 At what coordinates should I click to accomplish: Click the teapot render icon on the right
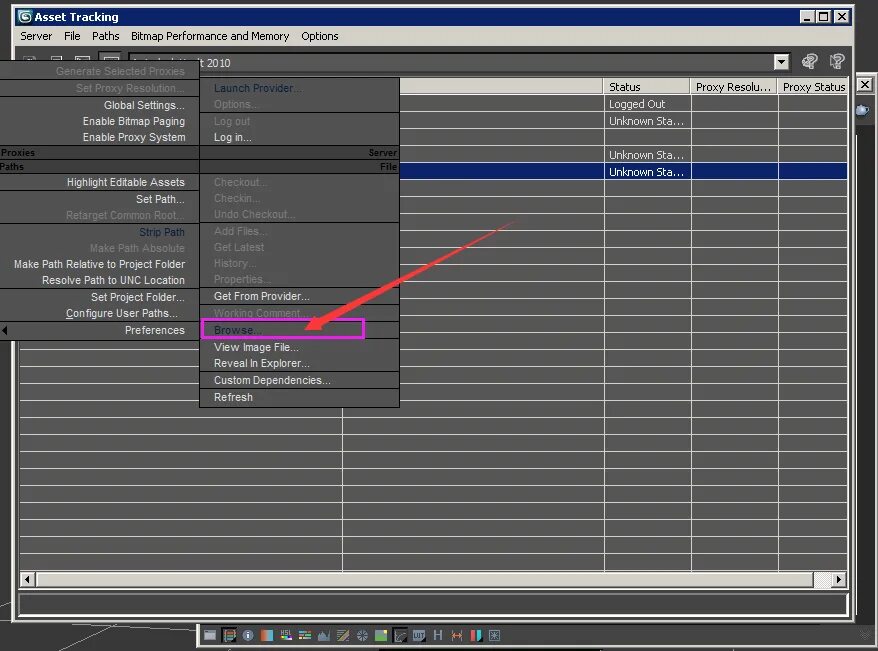pyautogui.click(x=861, y=112)
